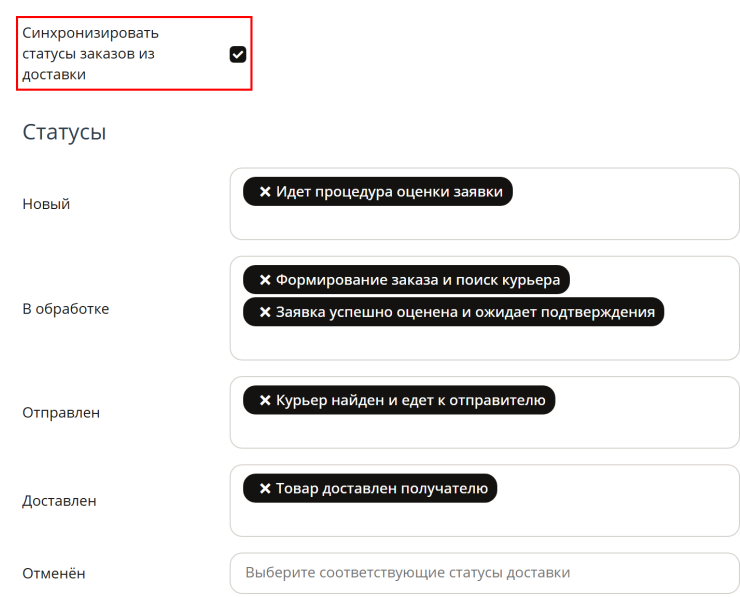
Task: Select the Курьер найден и едет text
Action: pyautogui.click(x=355, y=400)
